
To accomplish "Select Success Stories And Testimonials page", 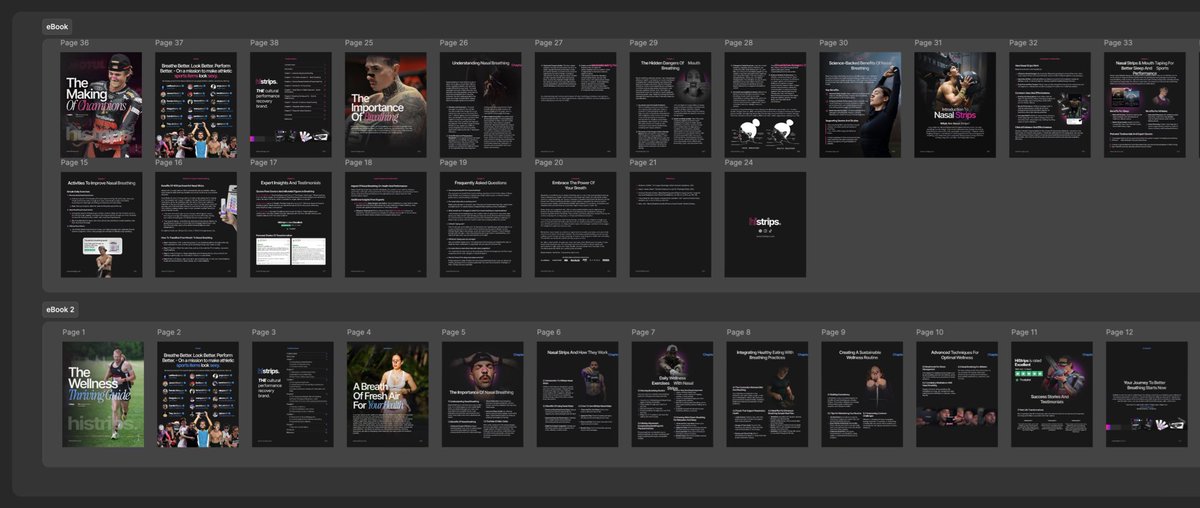I will tap(1052, 394).
